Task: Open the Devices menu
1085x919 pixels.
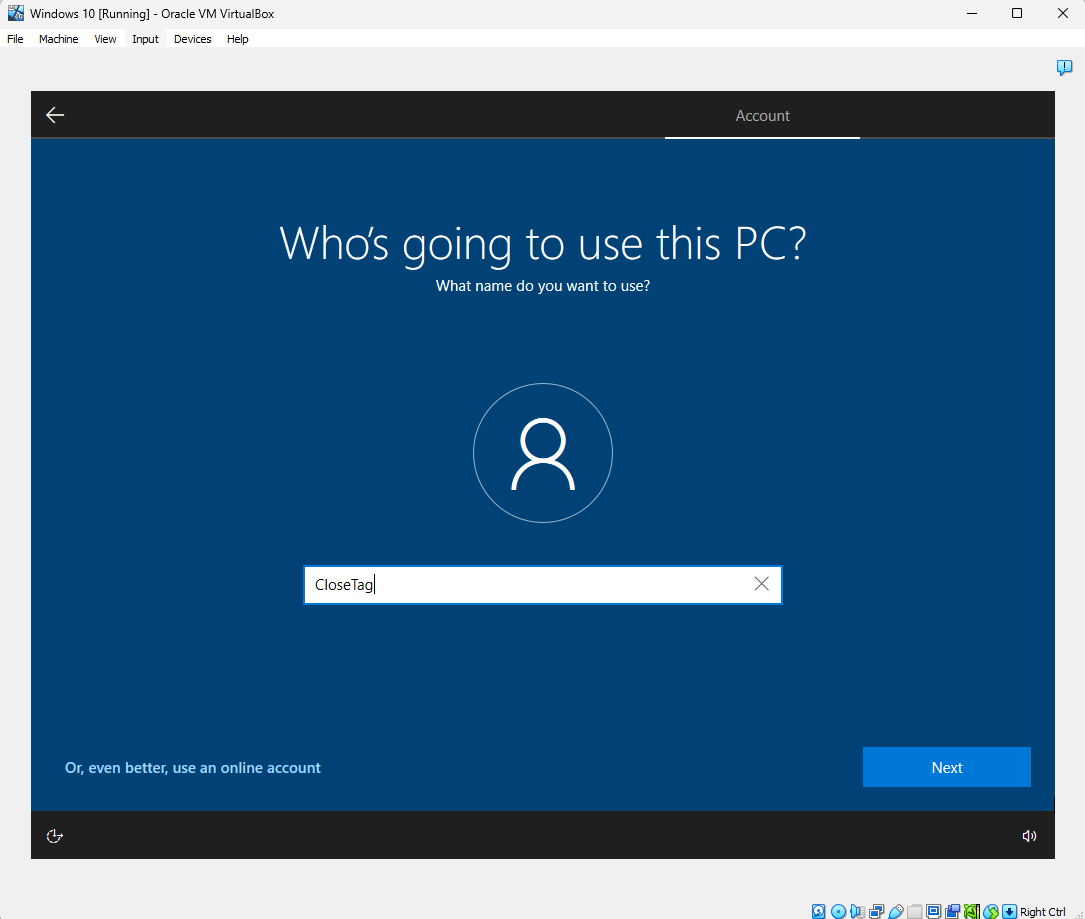Action: [x=192, y=39]
